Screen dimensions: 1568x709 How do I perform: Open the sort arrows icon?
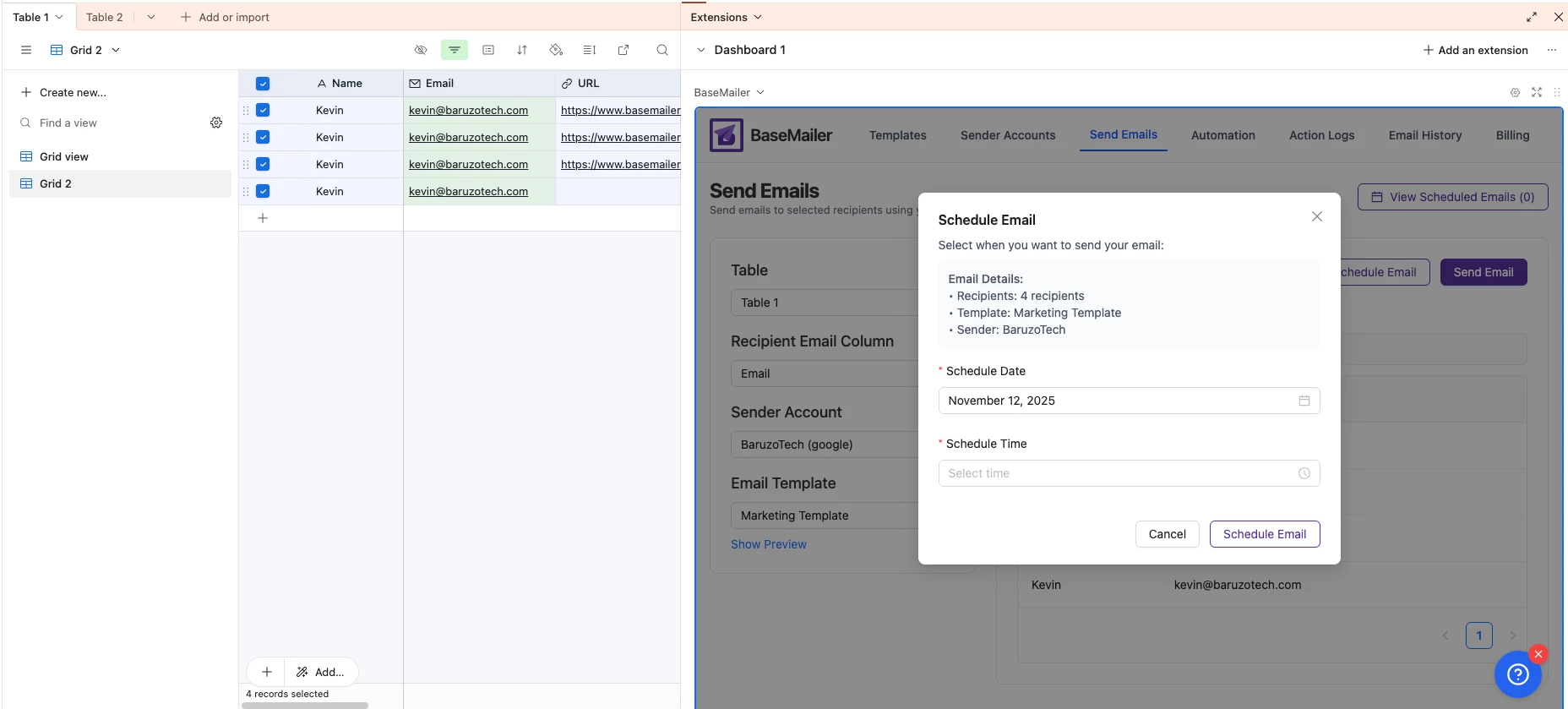tap(522, 50)
